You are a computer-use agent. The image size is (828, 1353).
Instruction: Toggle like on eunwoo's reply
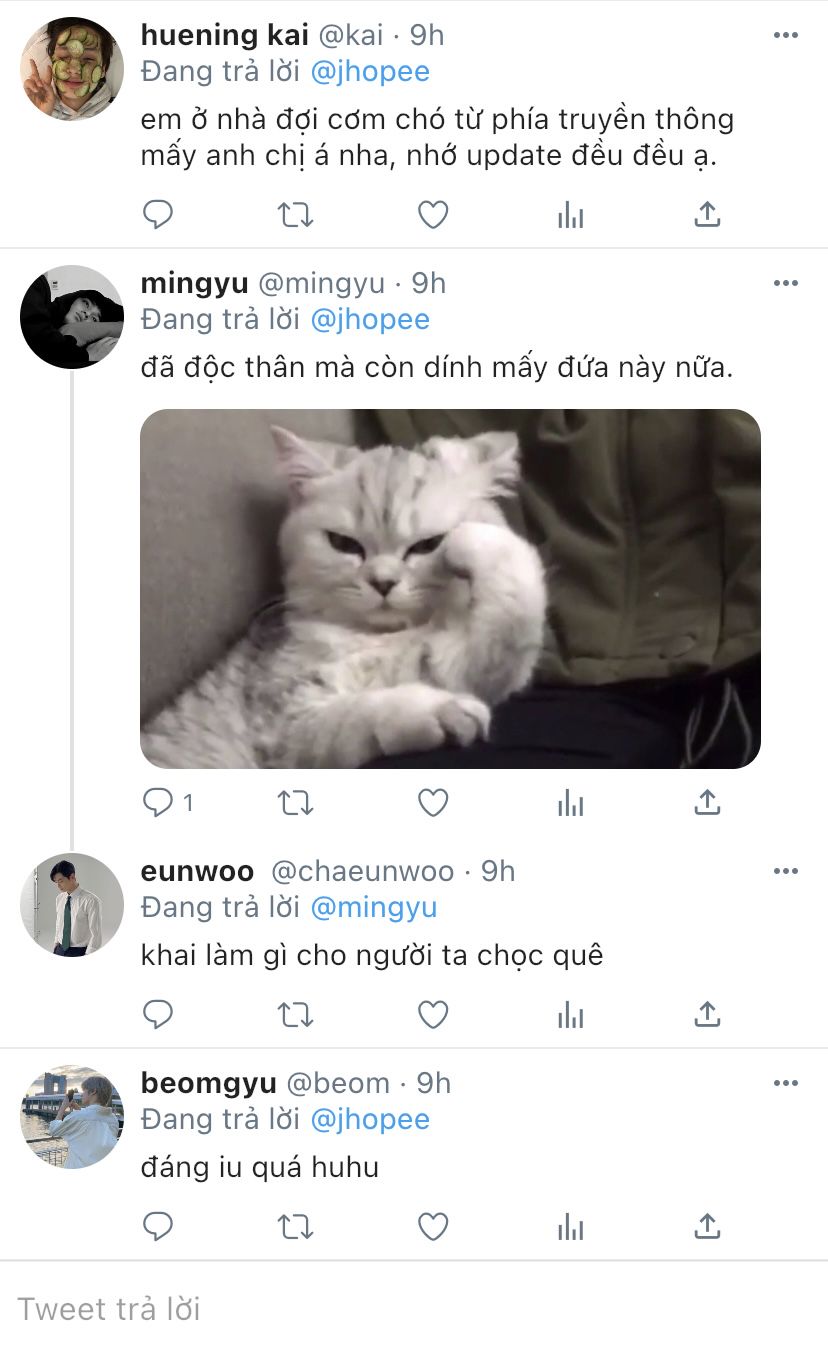click(432, 1014)
